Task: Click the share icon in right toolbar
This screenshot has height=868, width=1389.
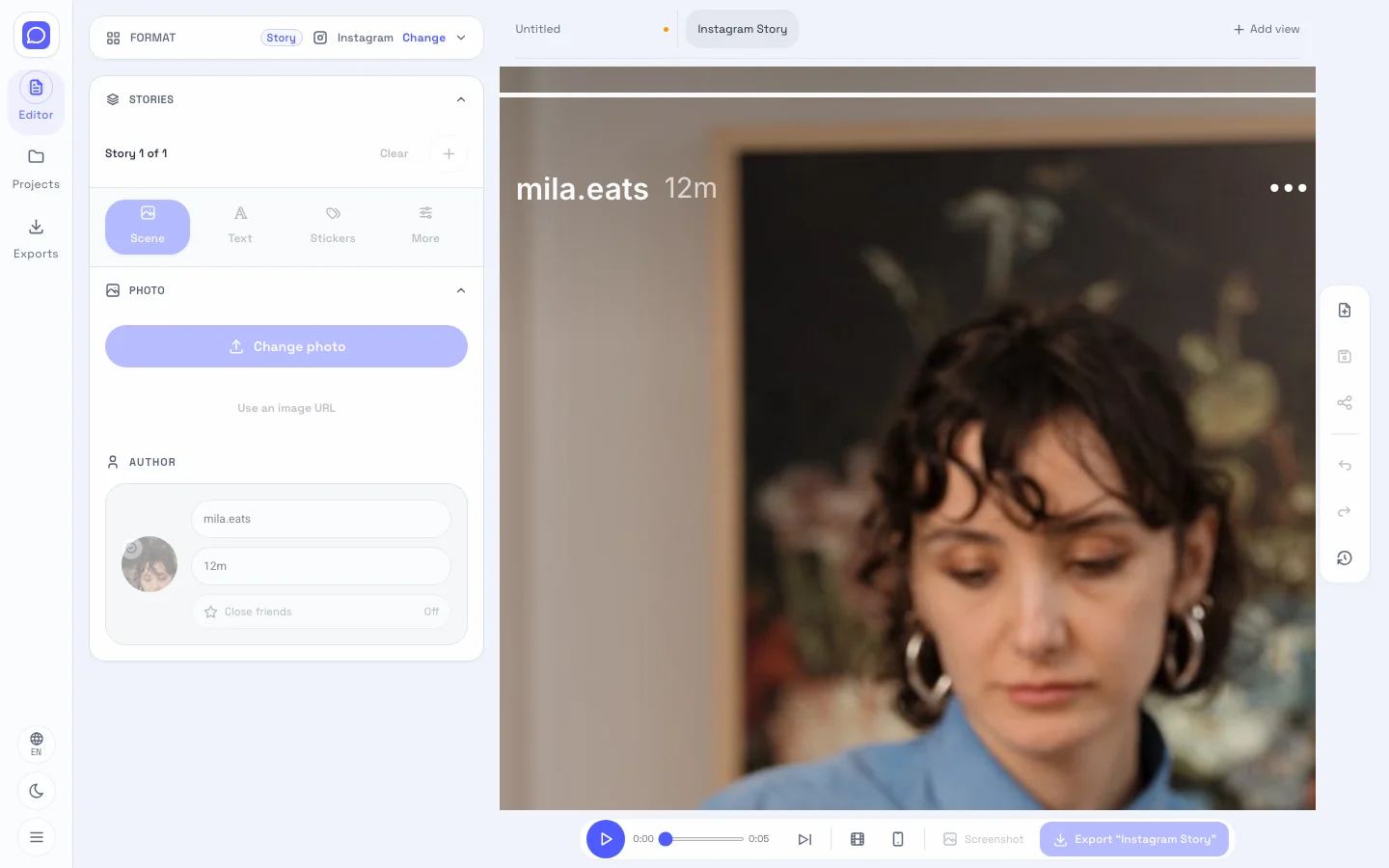Action: [x=1345, y=403]
